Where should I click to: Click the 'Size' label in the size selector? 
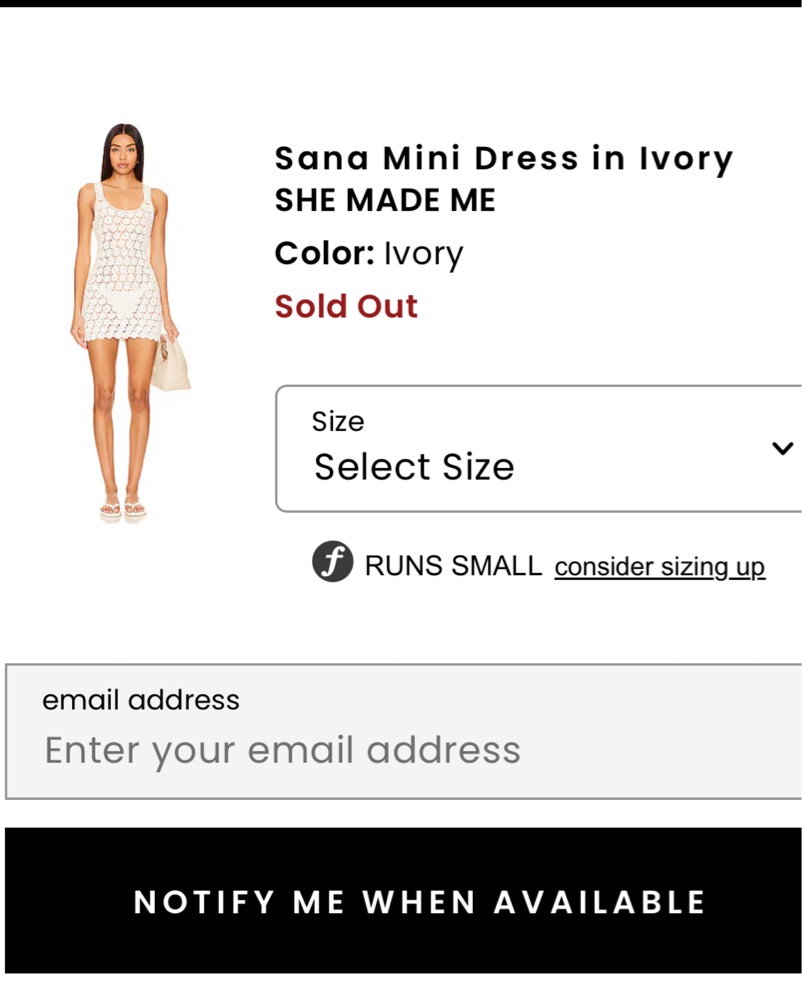(338, 422)
